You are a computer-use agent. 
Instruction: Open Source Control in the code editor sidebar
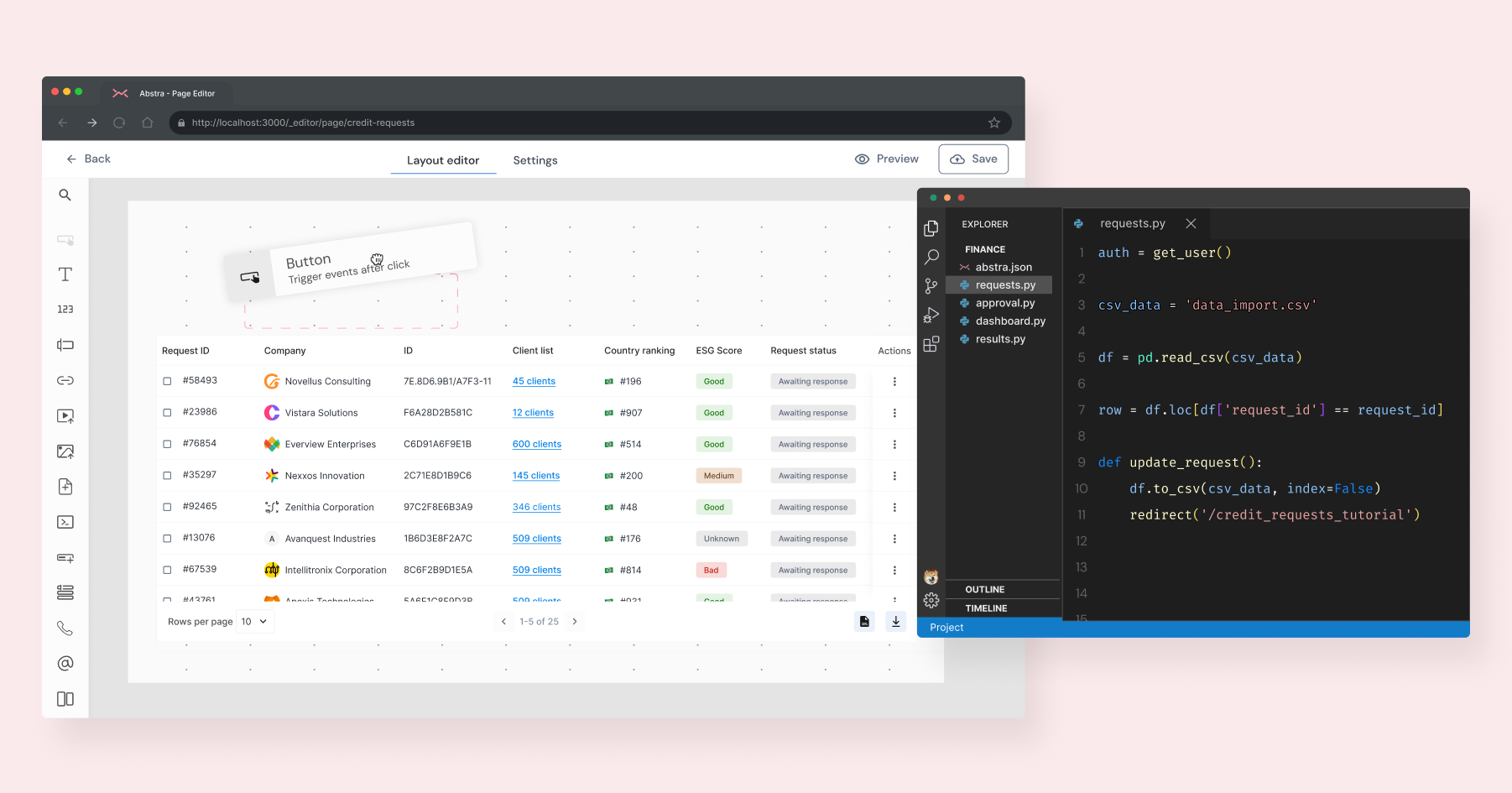tap(931, 285)
